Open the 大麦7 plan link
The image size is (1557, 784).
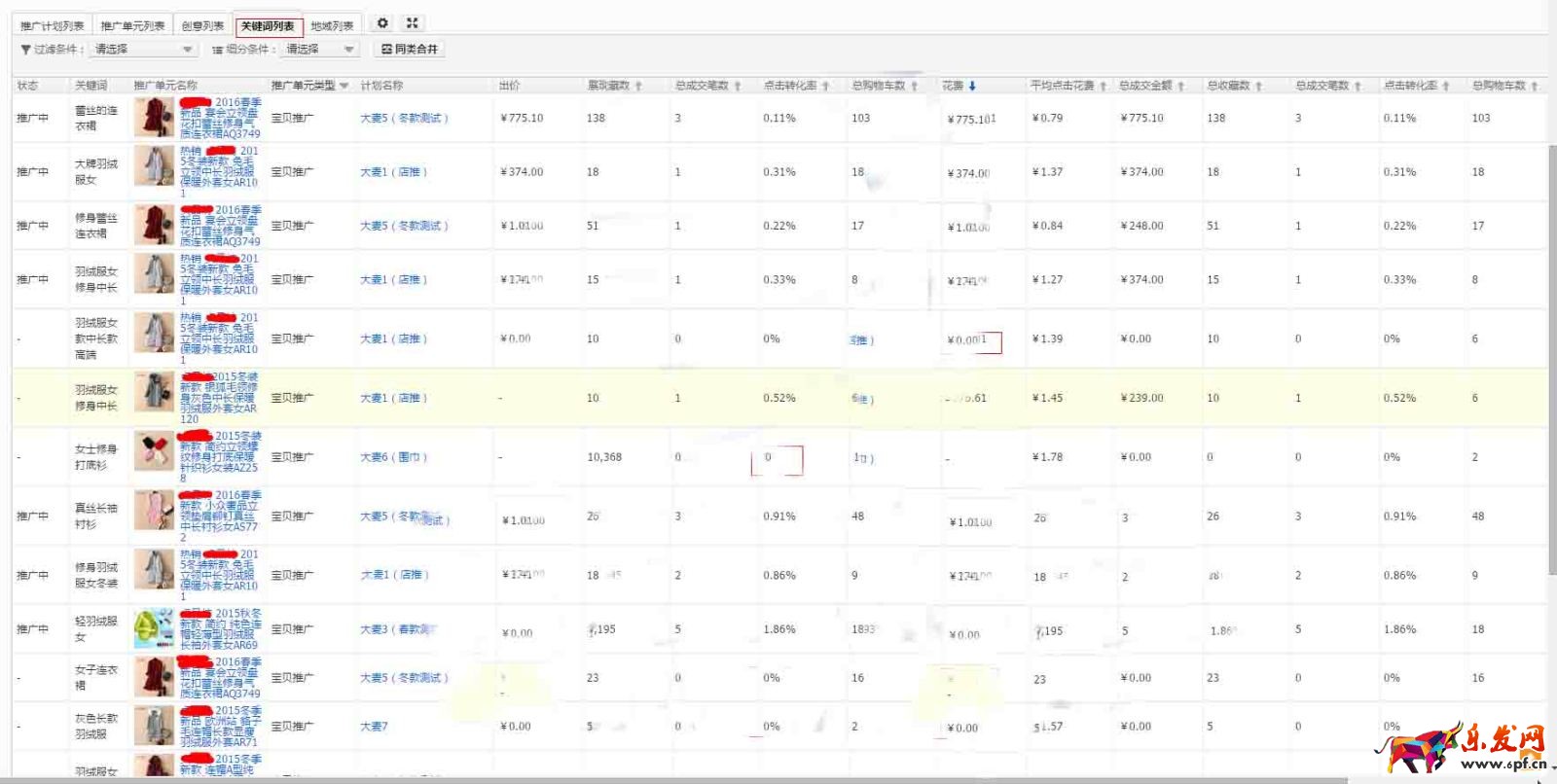pos(374,727)
